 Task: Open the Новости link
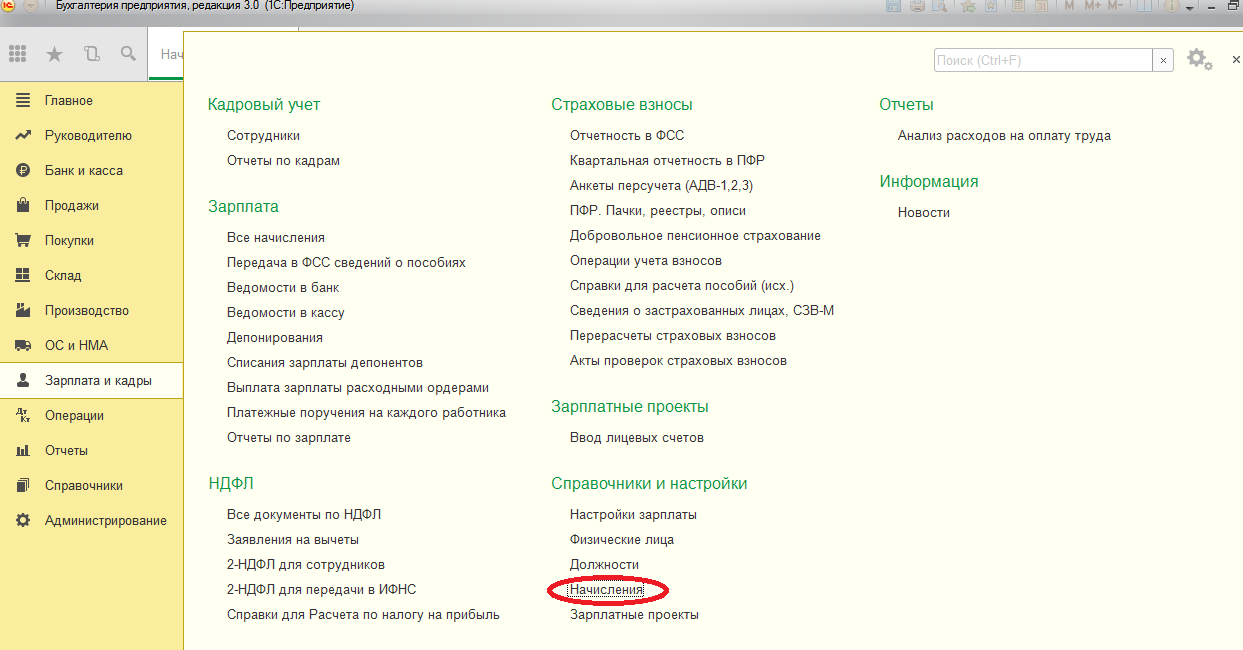[x=924, y=213]
